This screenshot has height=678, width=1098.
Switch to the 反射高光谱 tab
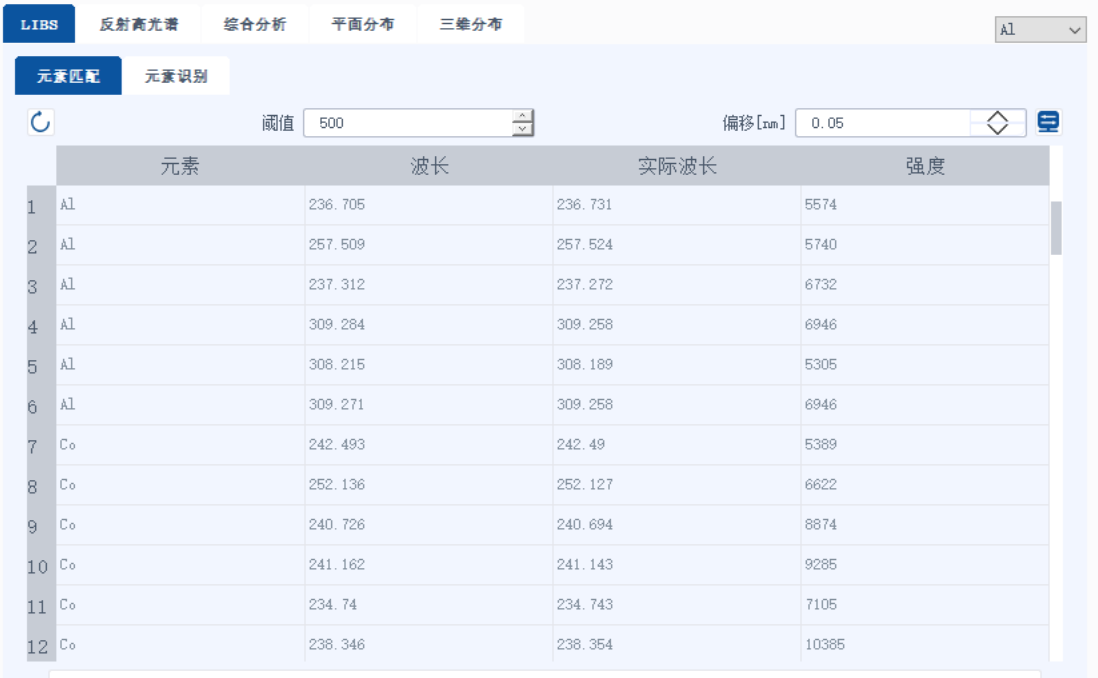[139, 24]
